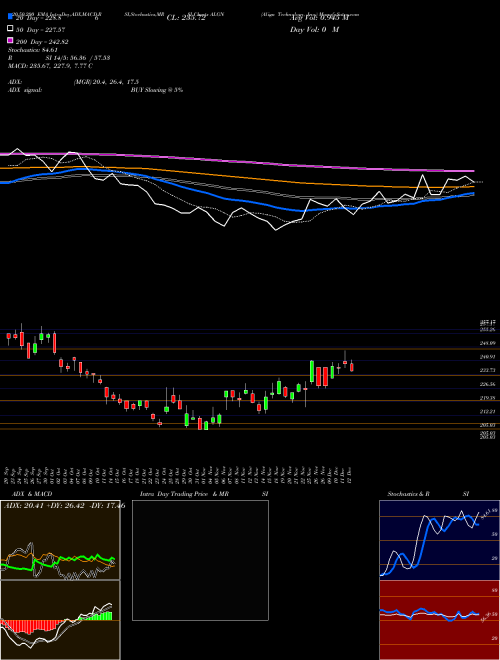Click inside the empty Intra Day Trading chart box
This screenshot has height=660, width=500.
[200, 560]
